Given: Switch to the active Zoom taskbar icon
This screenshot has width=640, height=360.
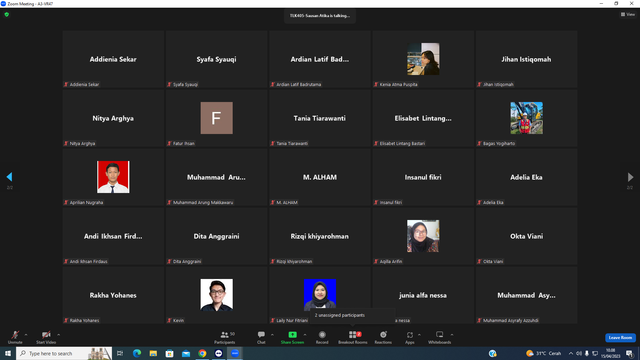Looking at the screenshot, I should coord(235,353).
